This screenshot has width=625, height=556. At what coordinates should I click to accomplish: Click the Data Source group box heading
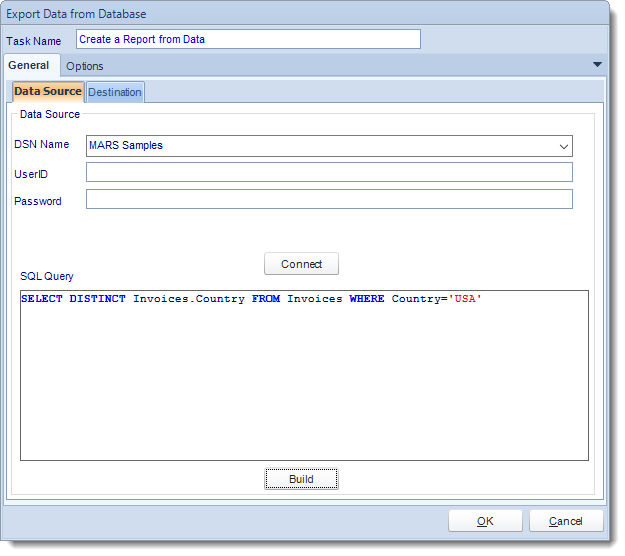[x=50, y=114]
